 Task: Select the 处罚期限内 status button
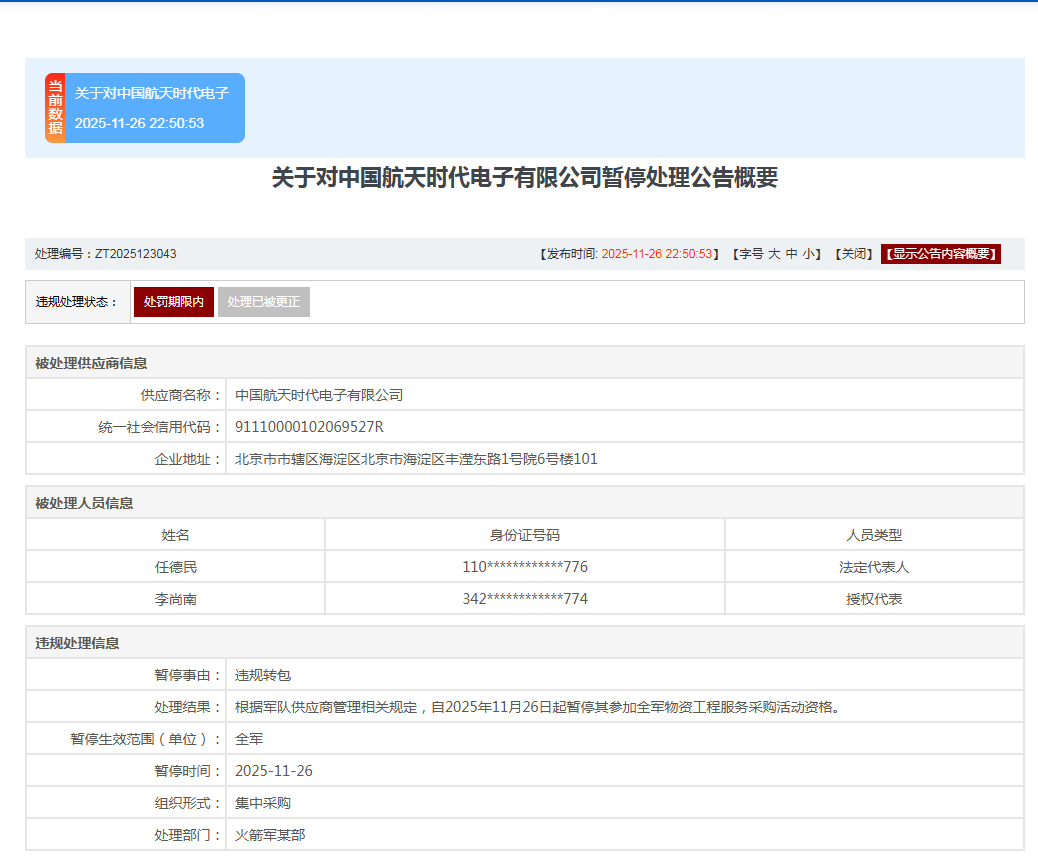pos(173,302)
